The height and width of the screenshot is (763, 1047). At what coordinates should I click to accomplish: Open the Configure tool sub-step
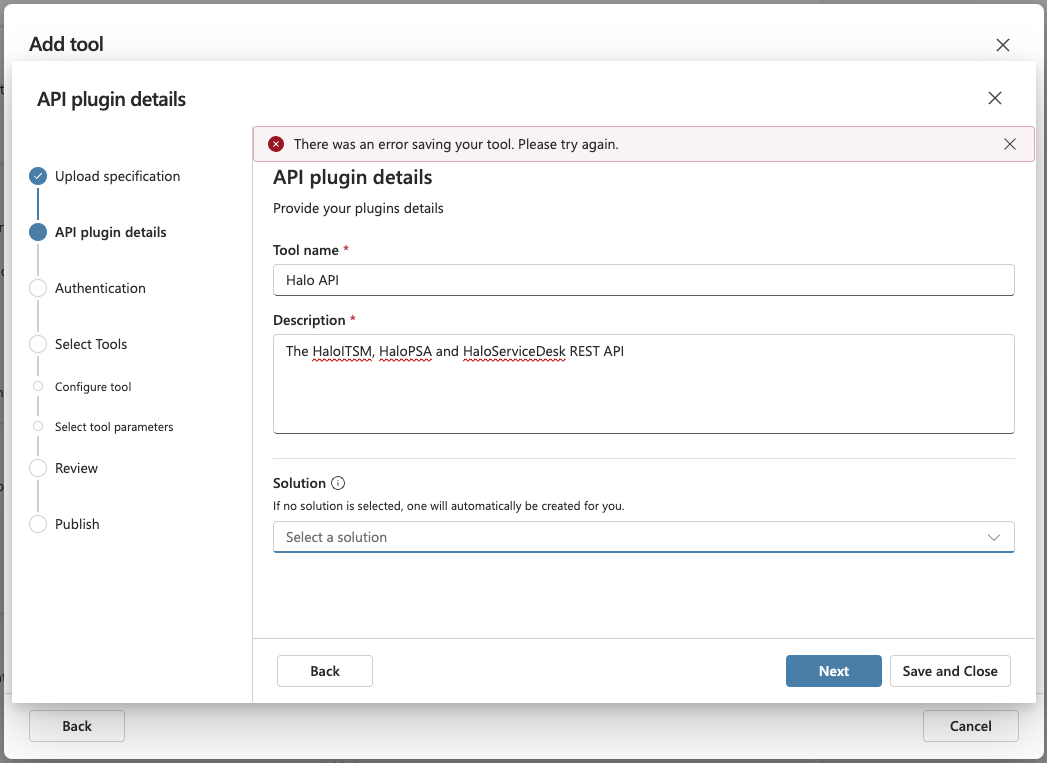(x=93, y=387)
